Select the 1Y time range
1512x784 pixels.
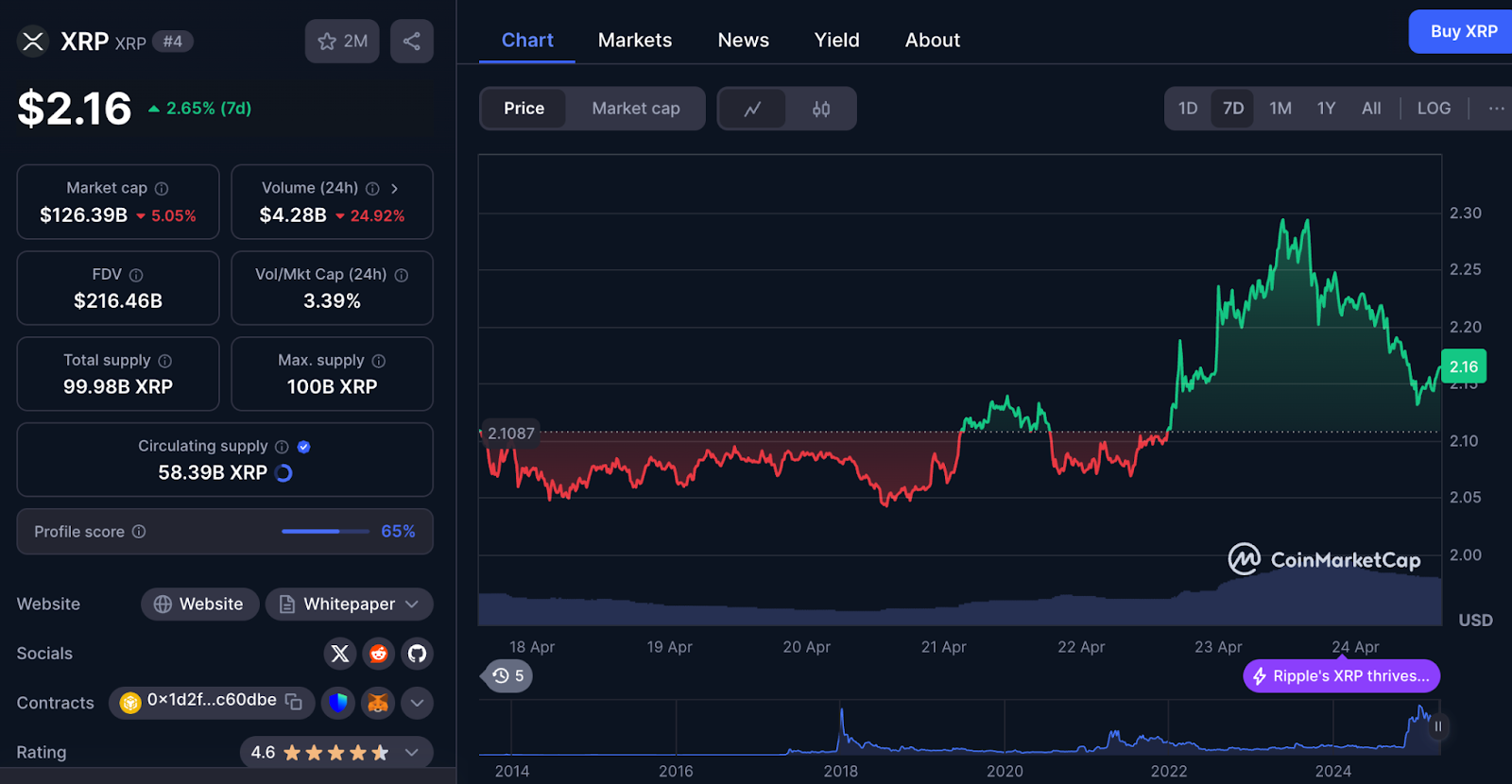pos(1327,109)
